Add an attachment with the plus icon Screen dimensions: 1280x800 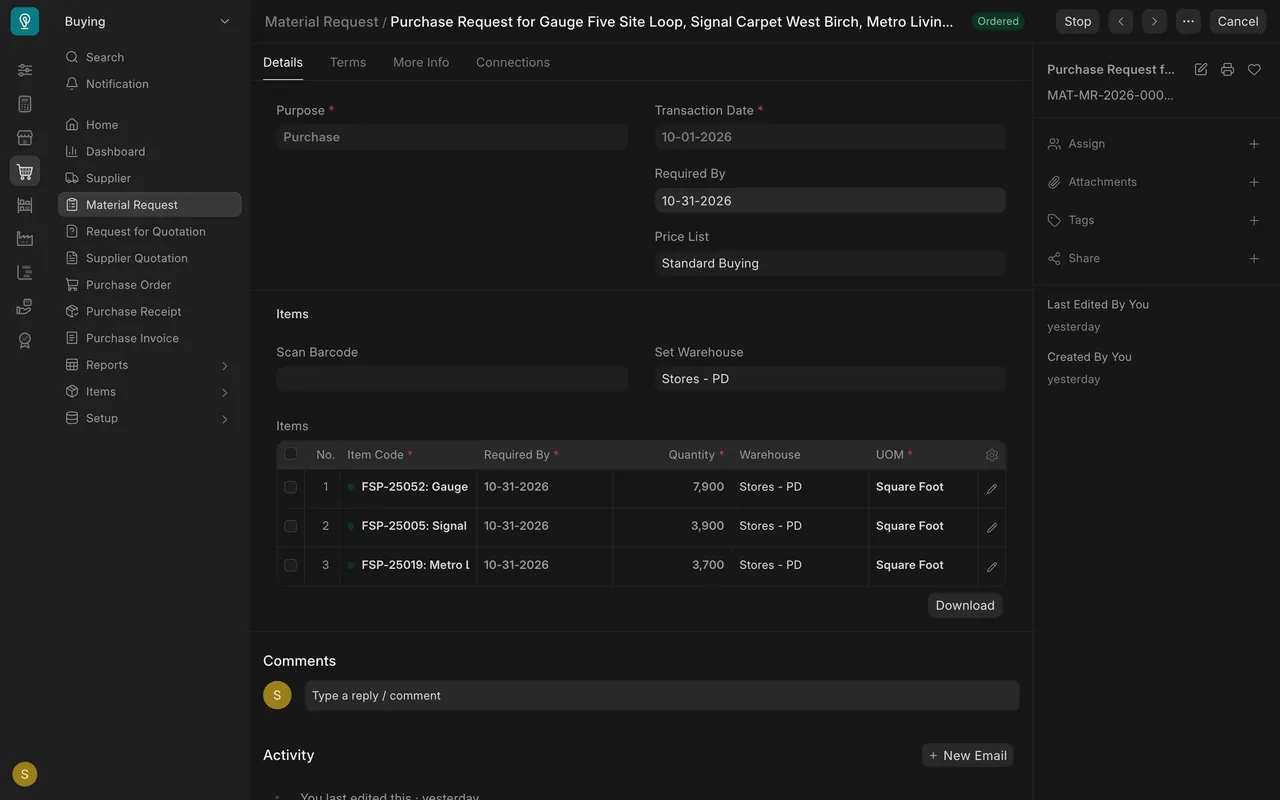[1254, 182]
